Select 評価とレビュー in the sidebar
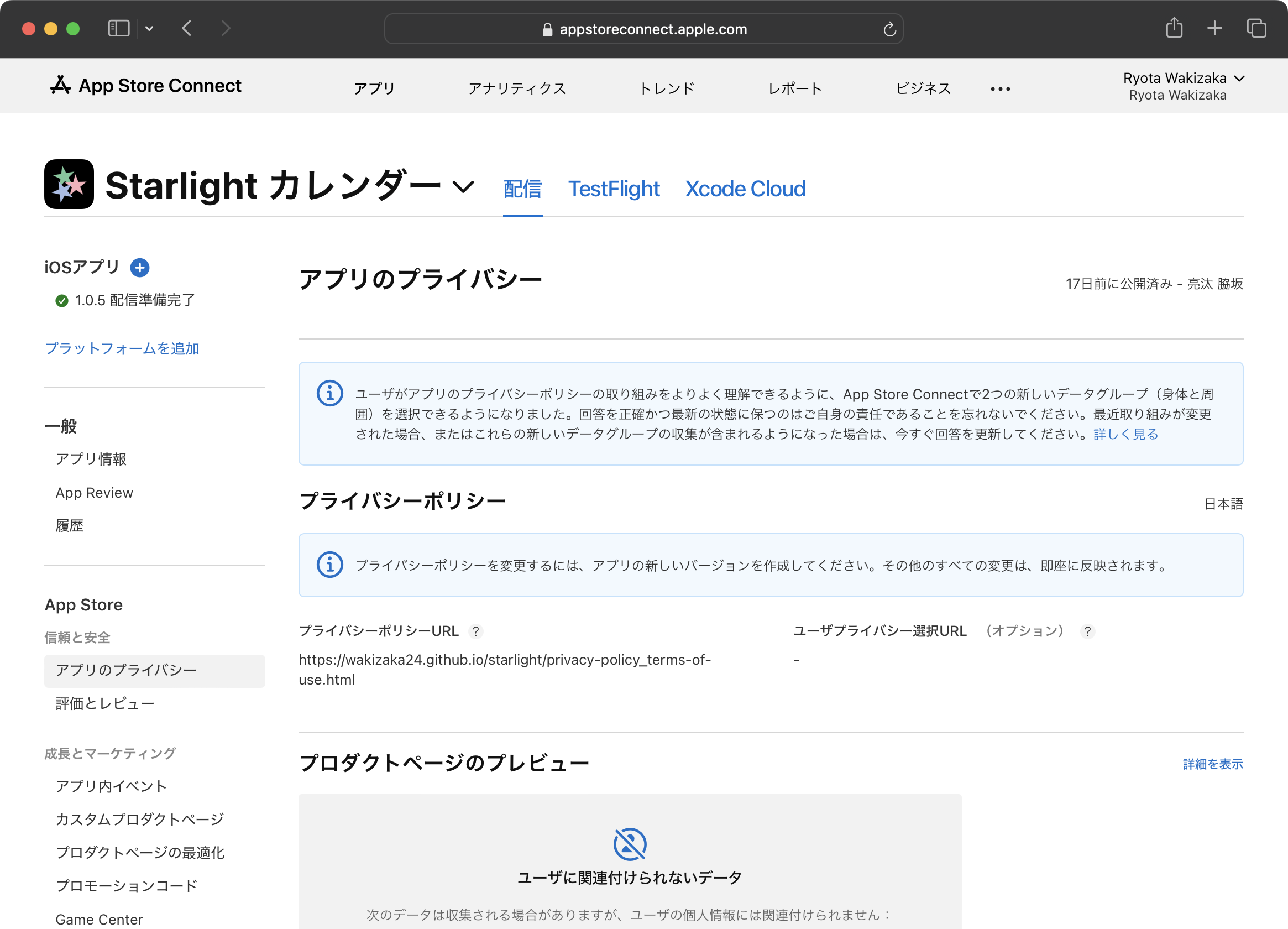 tap(105, 703)
